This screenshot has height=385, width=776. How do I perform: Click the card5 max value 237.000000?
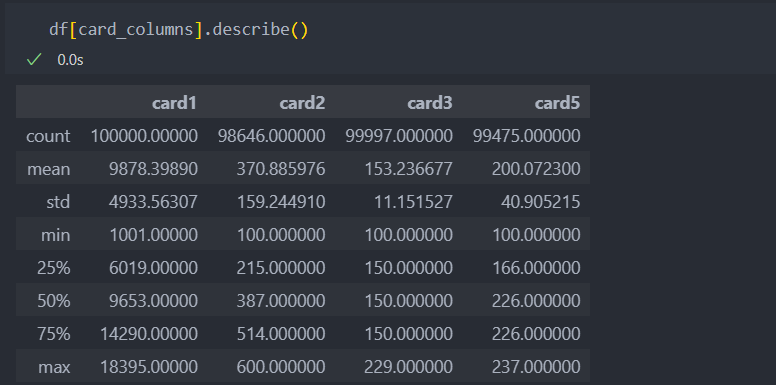(536, 367)
